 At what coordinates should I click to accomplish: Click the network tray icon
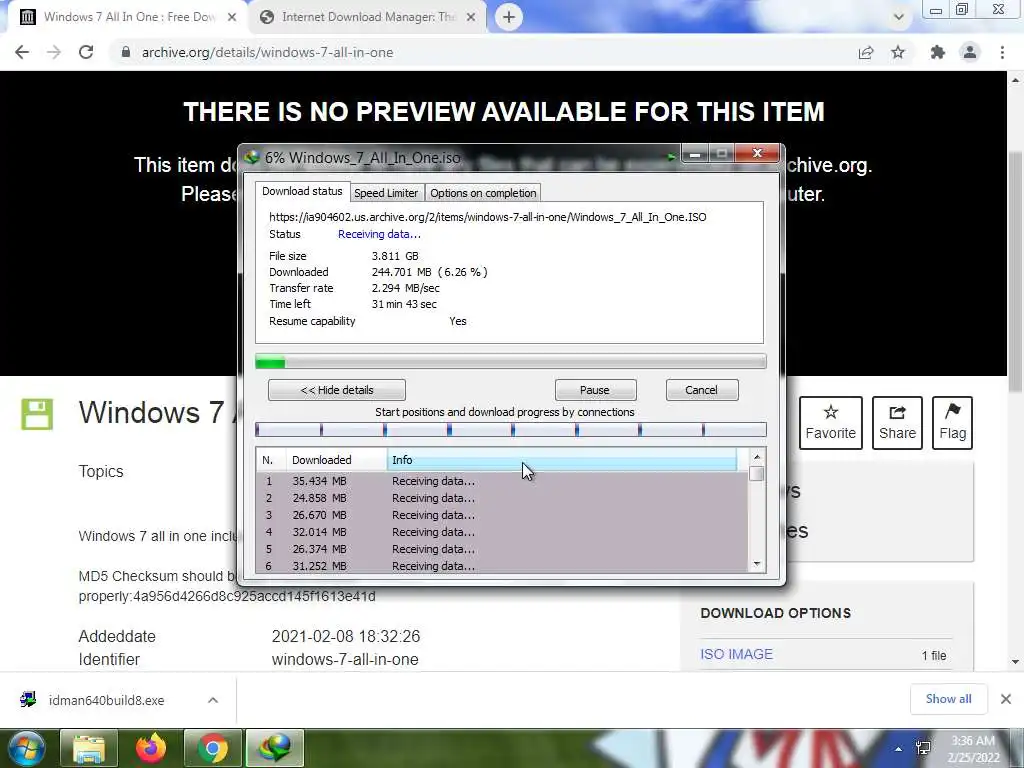[x=923, y=749]
